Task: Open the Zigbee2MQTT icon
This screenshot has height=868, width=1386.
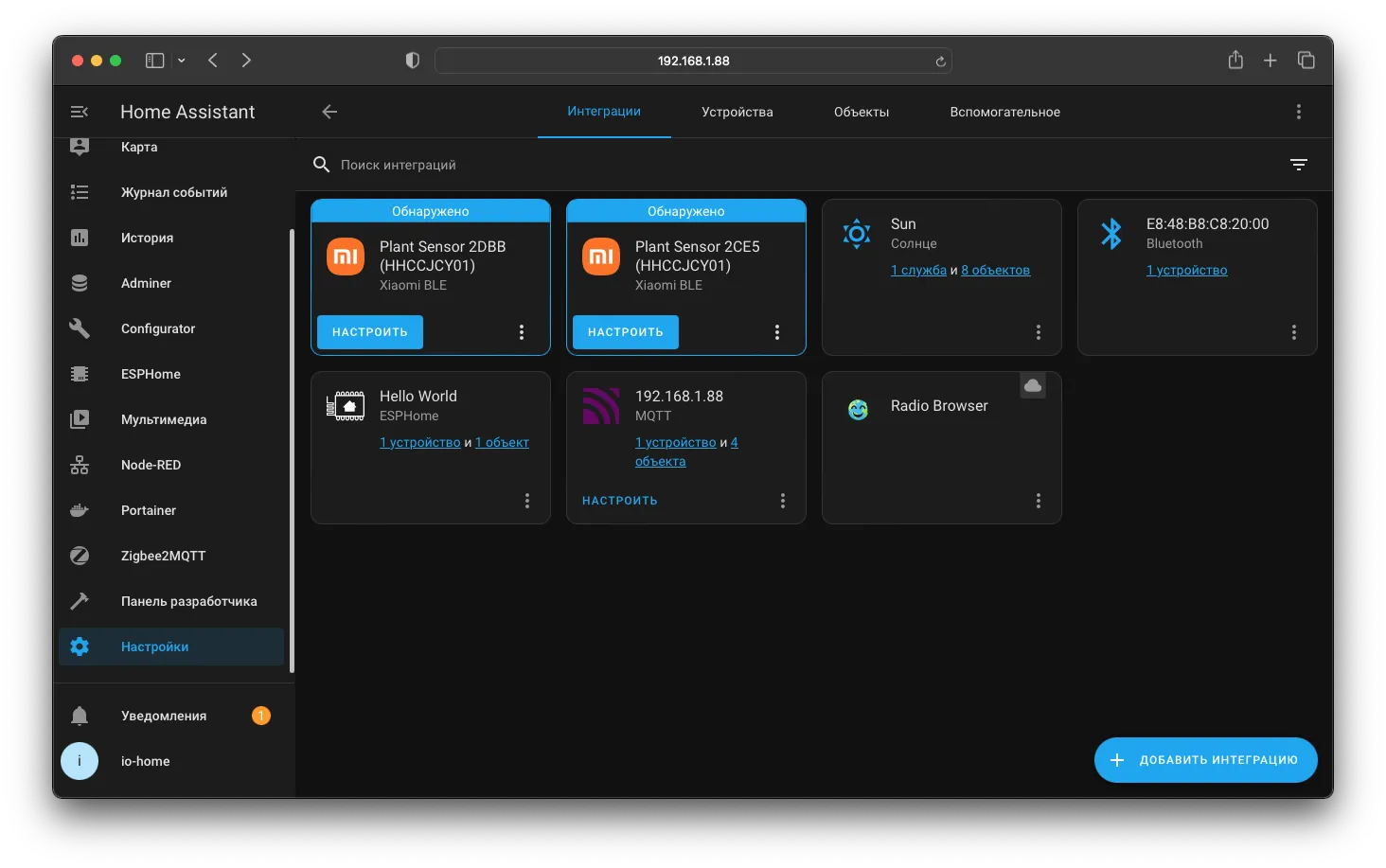Action: click(x=80, y=556)
